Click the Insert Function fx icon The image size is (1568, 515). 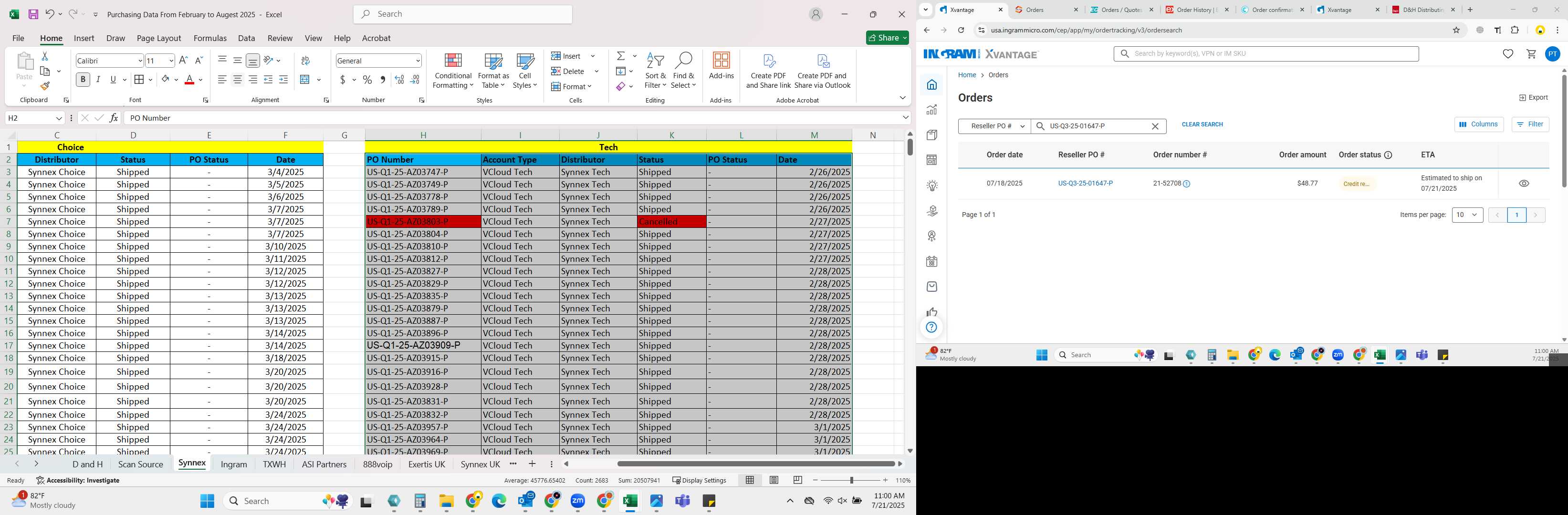click(114, 118)
